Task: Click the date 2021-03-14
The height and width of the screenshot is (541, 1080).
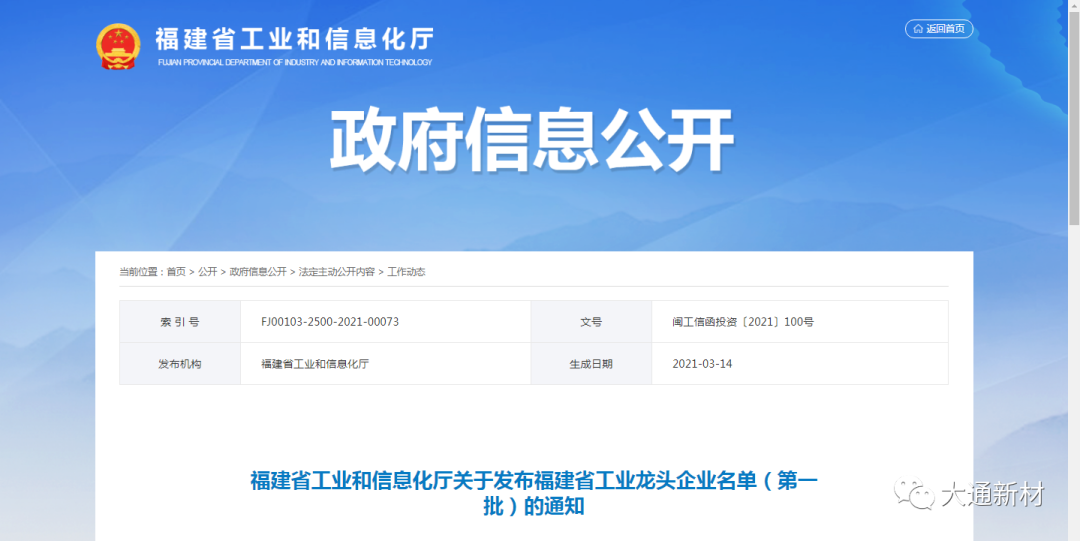Action: [702, 364]
